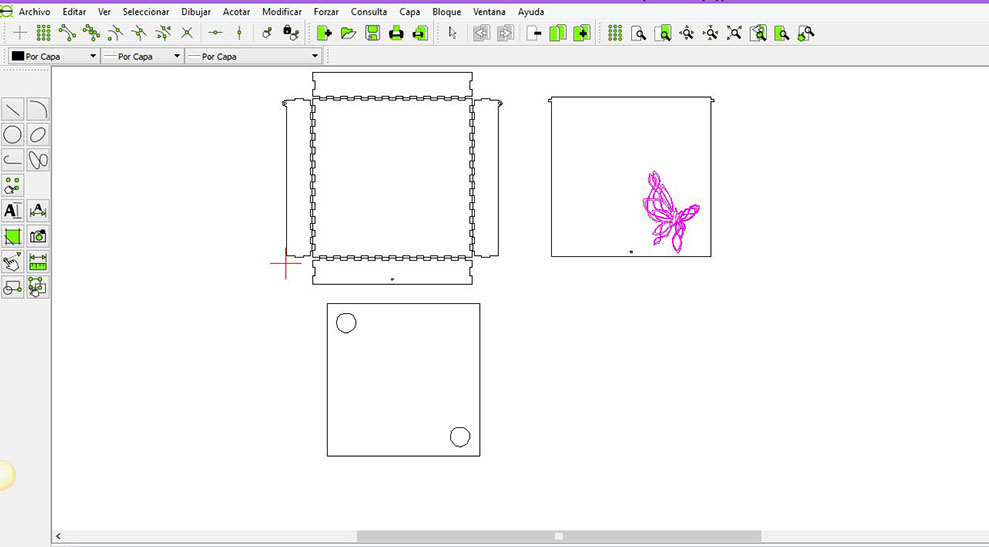Enable snap to points on entity
The width and height of the screenshot is (989, 547).
(91, 33)
